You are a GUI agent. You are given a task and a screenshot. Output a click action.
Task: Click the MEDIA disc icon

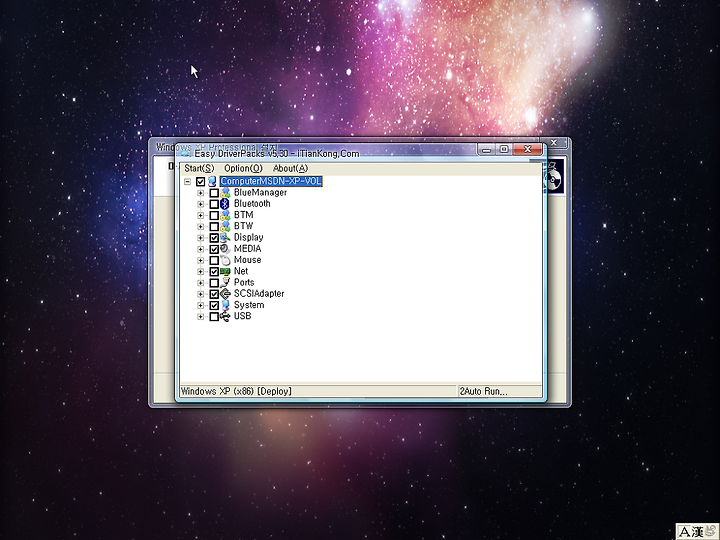coord(225,249)
